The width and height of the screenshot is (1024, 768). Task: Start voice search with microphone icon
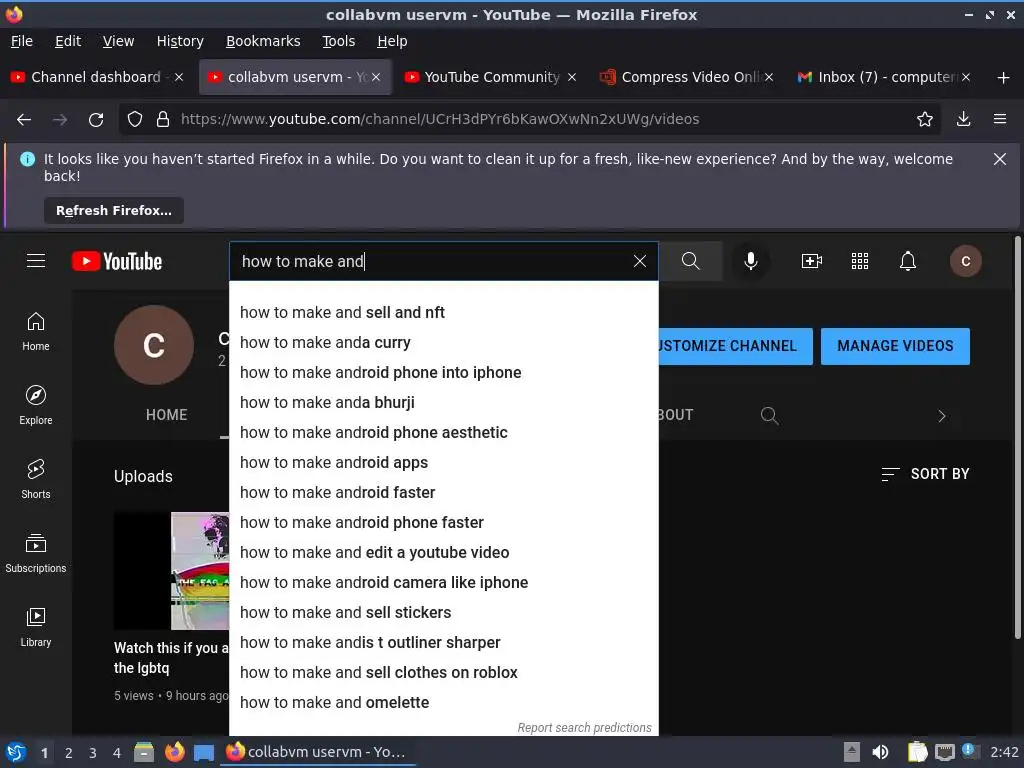[751, 261]
